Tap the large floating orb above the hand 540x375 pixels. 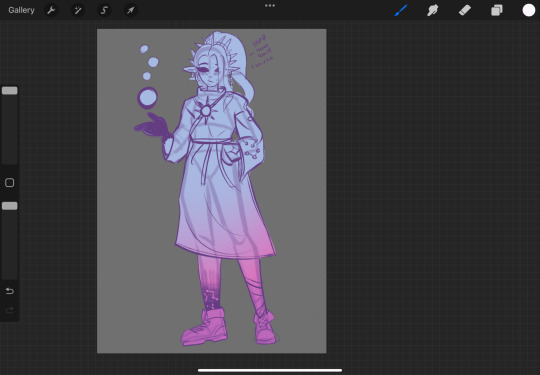148,98
